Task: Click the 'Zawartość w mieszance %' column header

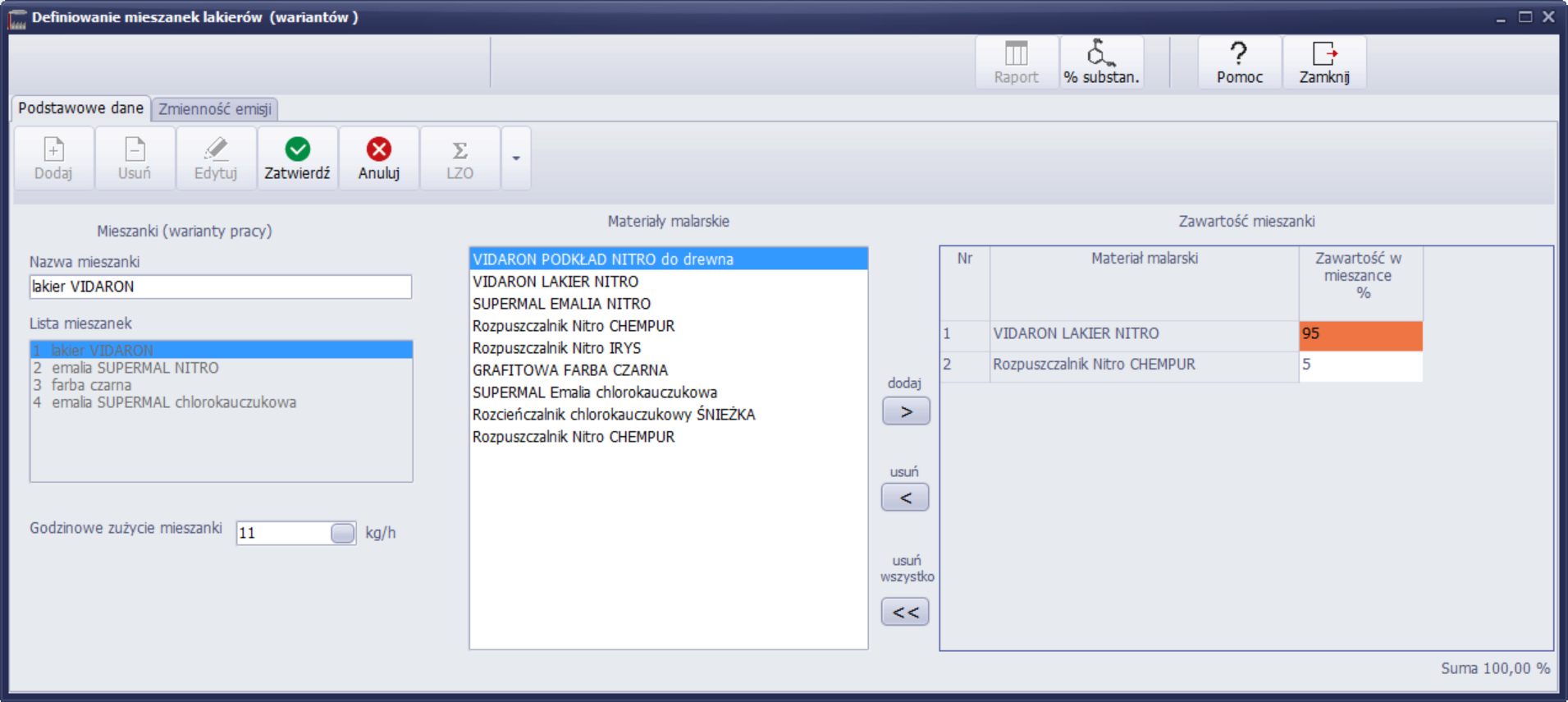Action: tap(1360, 283)
